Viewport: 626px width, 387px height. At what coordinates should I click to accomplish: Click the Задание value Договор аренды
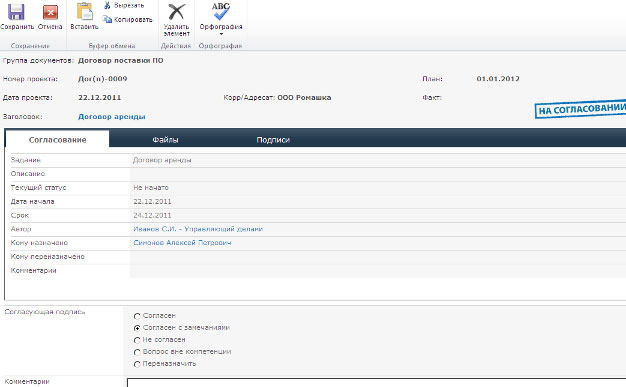click(x=162, y=160)
